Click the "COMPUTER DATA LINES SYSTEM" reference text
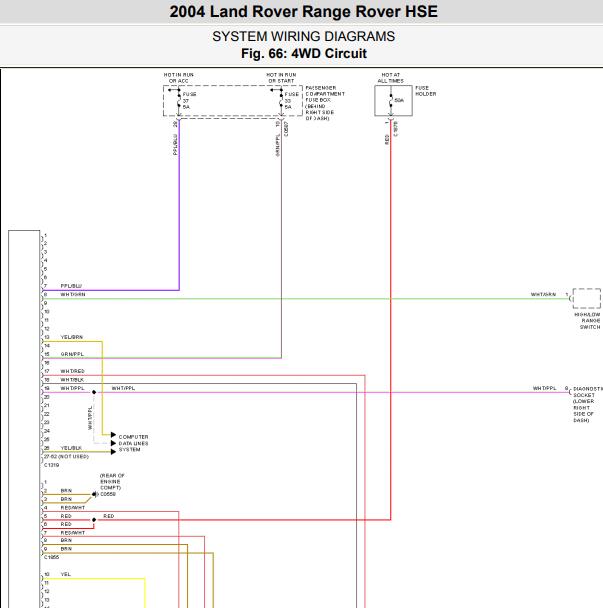 (x=133, y=443)
